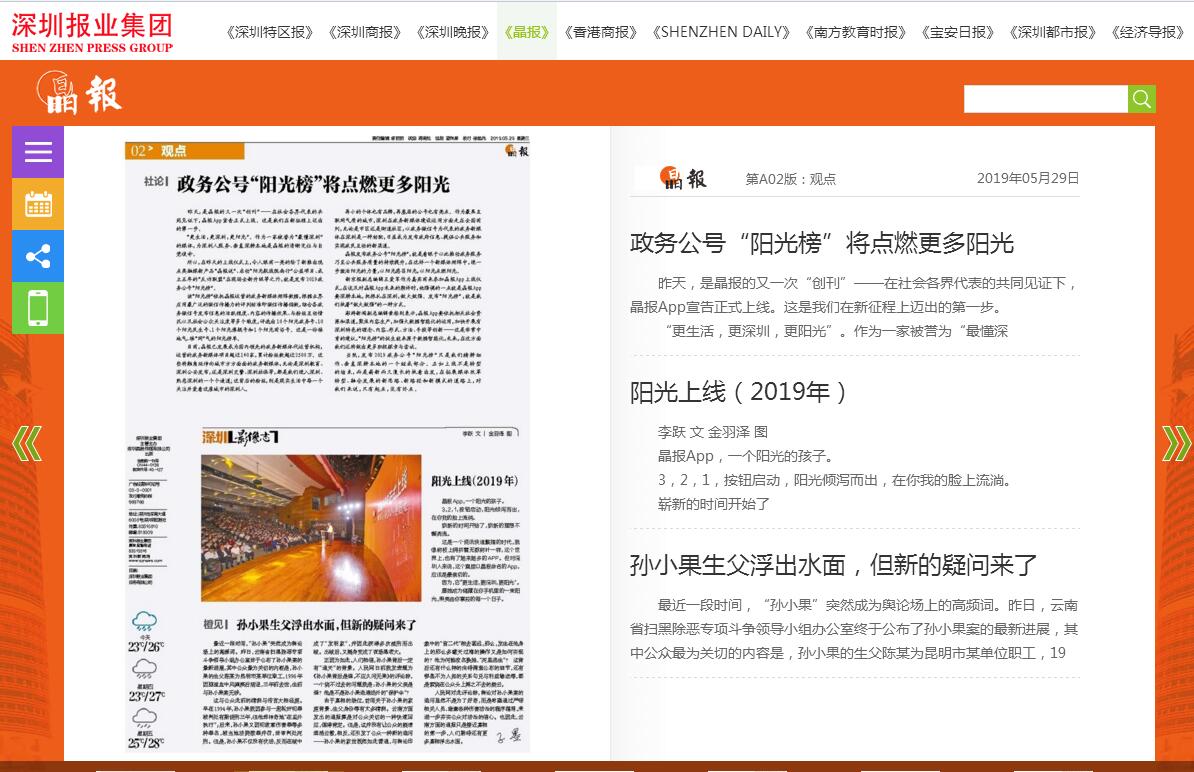Open the 《经济导报》 tab
This screenshot has height=772, width=1194.
click(1147, 32)
